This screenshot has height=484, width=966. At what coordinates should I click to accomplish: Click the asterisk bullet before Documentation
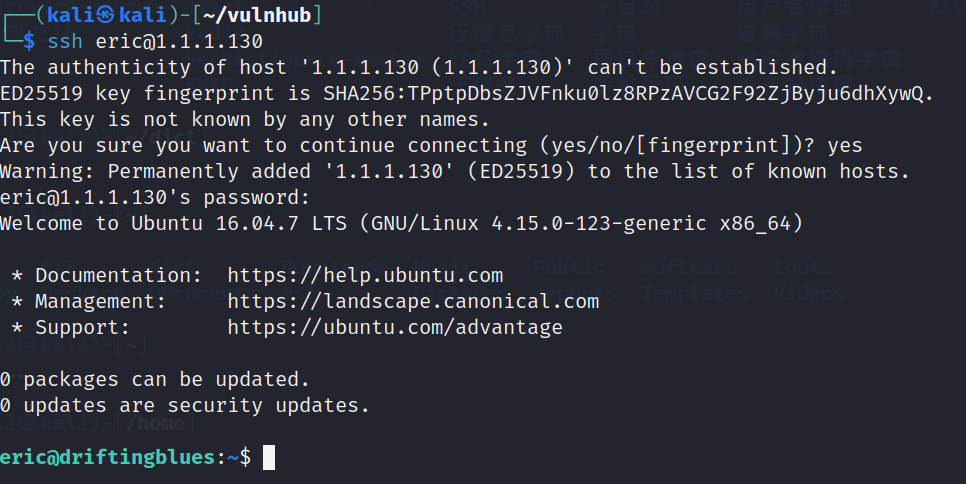(x=17, y=275)
